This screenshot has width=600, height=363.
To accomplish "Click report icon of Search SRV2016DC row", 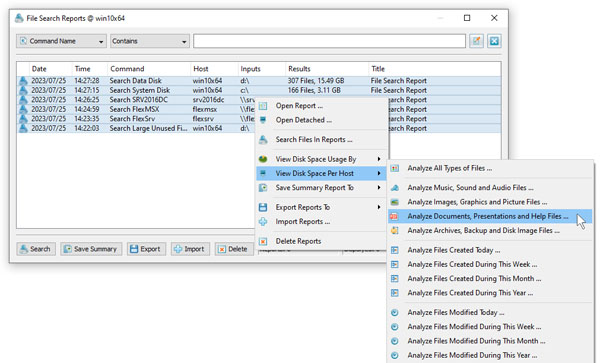I will (x=23, y=100).
